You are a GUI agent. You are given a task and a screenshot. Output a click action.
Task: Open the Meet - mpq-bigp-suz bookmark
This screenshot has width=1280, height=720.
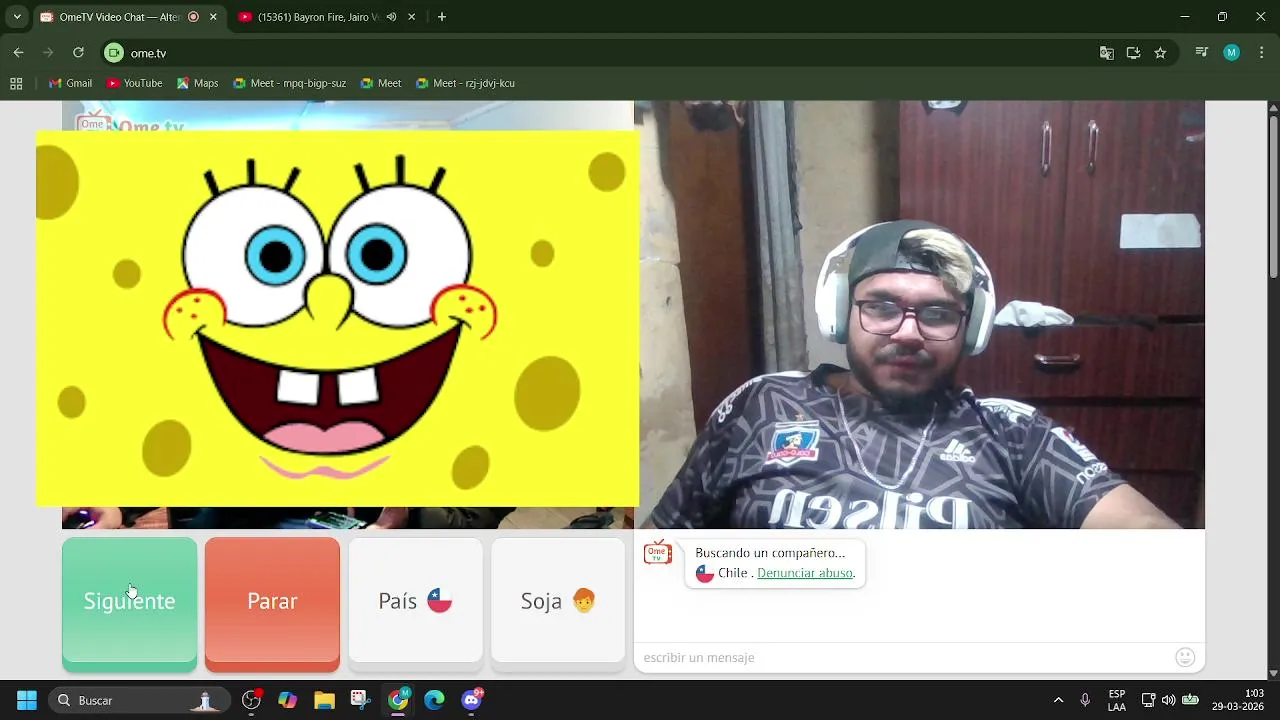[x=289, y=83]
